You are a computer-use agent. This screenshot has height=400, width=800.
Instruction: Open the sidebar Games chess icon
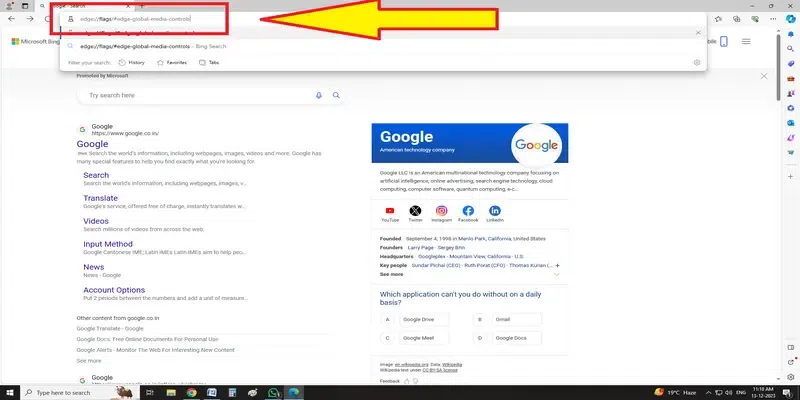[791, 93]
